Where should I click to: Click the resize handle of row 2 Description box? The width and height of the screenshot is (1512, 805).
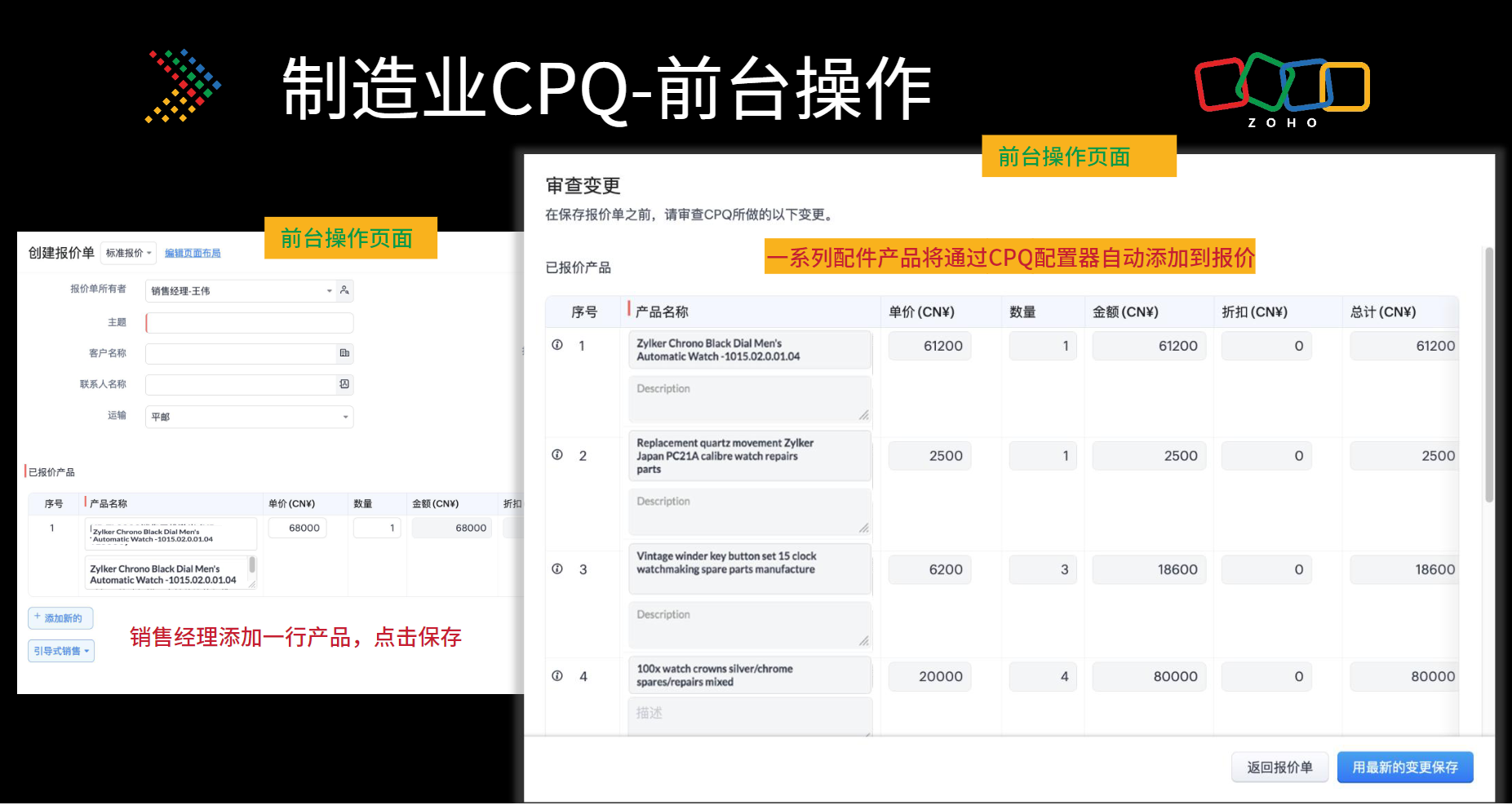(x=864, y=528)
